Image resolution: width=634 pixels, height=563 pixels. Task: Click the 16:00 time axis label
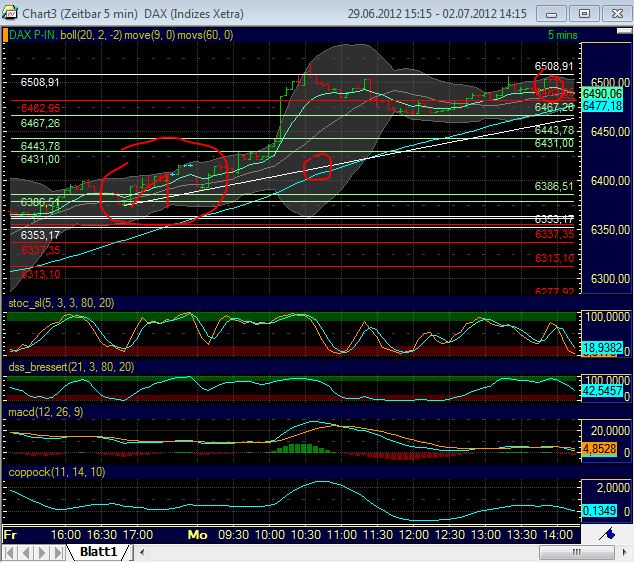66,535
